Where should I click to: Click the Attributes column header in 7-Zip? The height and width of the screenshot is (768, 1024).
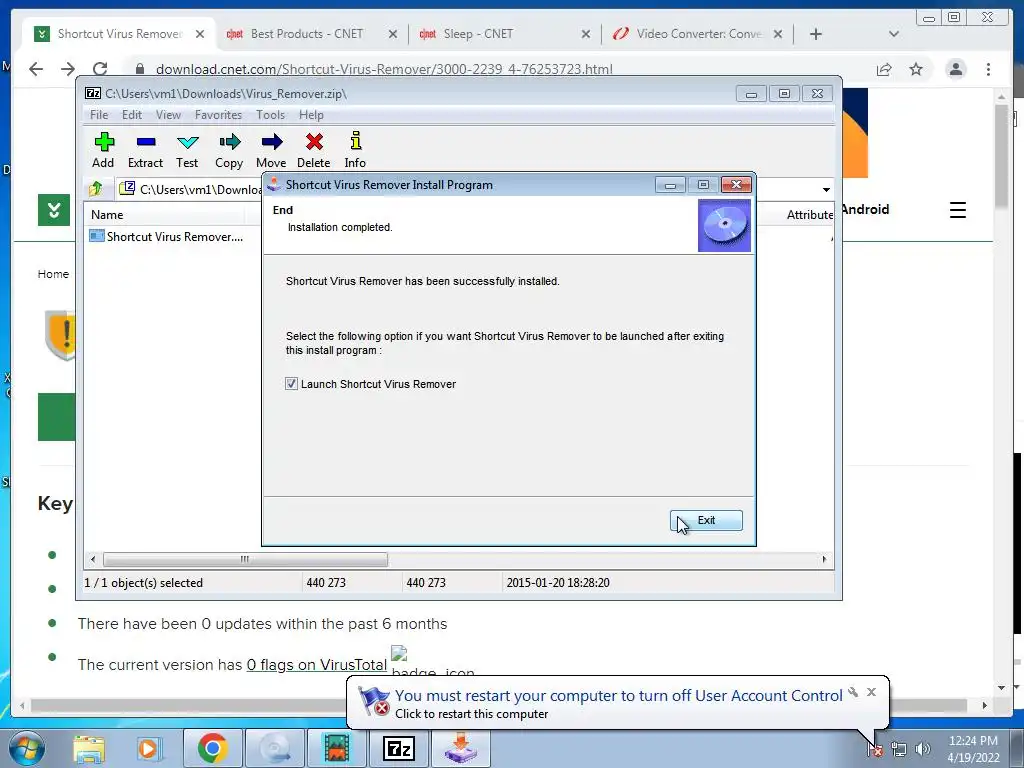coord(809,215)
